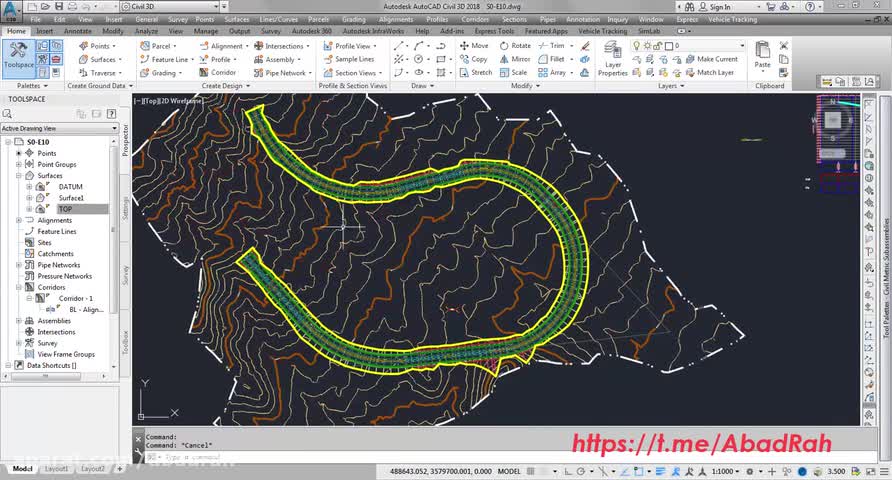The width and height of the screenshot is (892, 480).
Task: Click Sign In link in title bar
Action: 720,7
